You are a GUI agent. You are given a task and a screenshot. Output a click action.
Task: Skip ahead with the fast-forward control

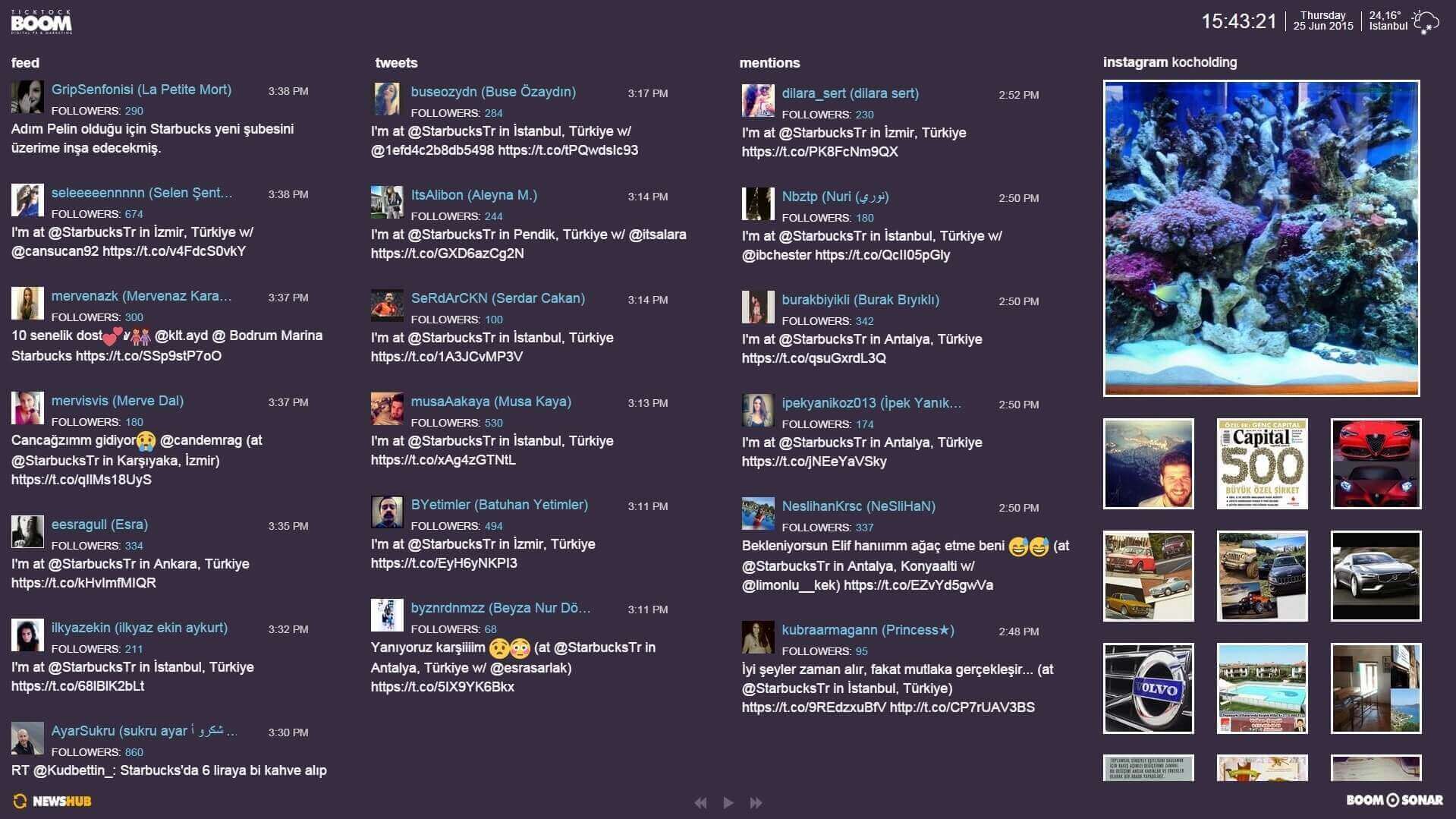756,802
